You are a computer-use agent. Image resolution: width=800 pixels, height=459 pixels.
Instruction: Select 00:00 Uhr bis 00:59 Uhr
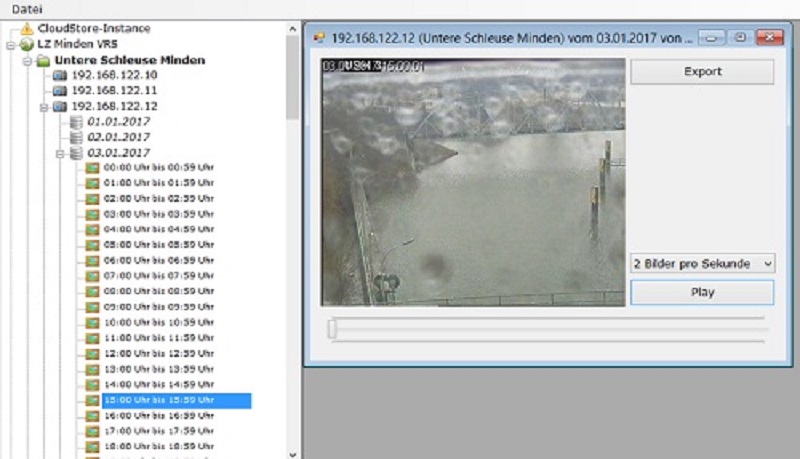pyautogui.click(x=159, y=167)
